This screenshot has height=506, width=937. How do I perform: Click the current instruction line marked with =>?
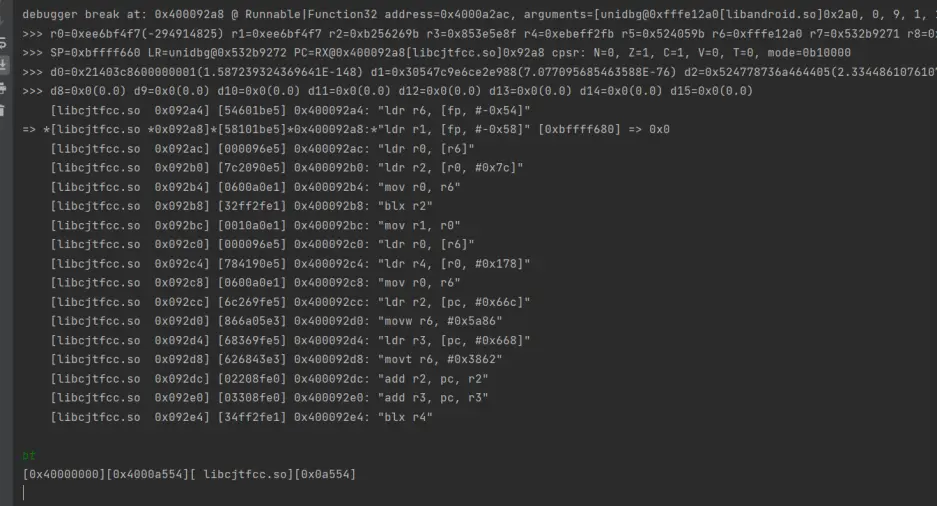click(346, 130)
